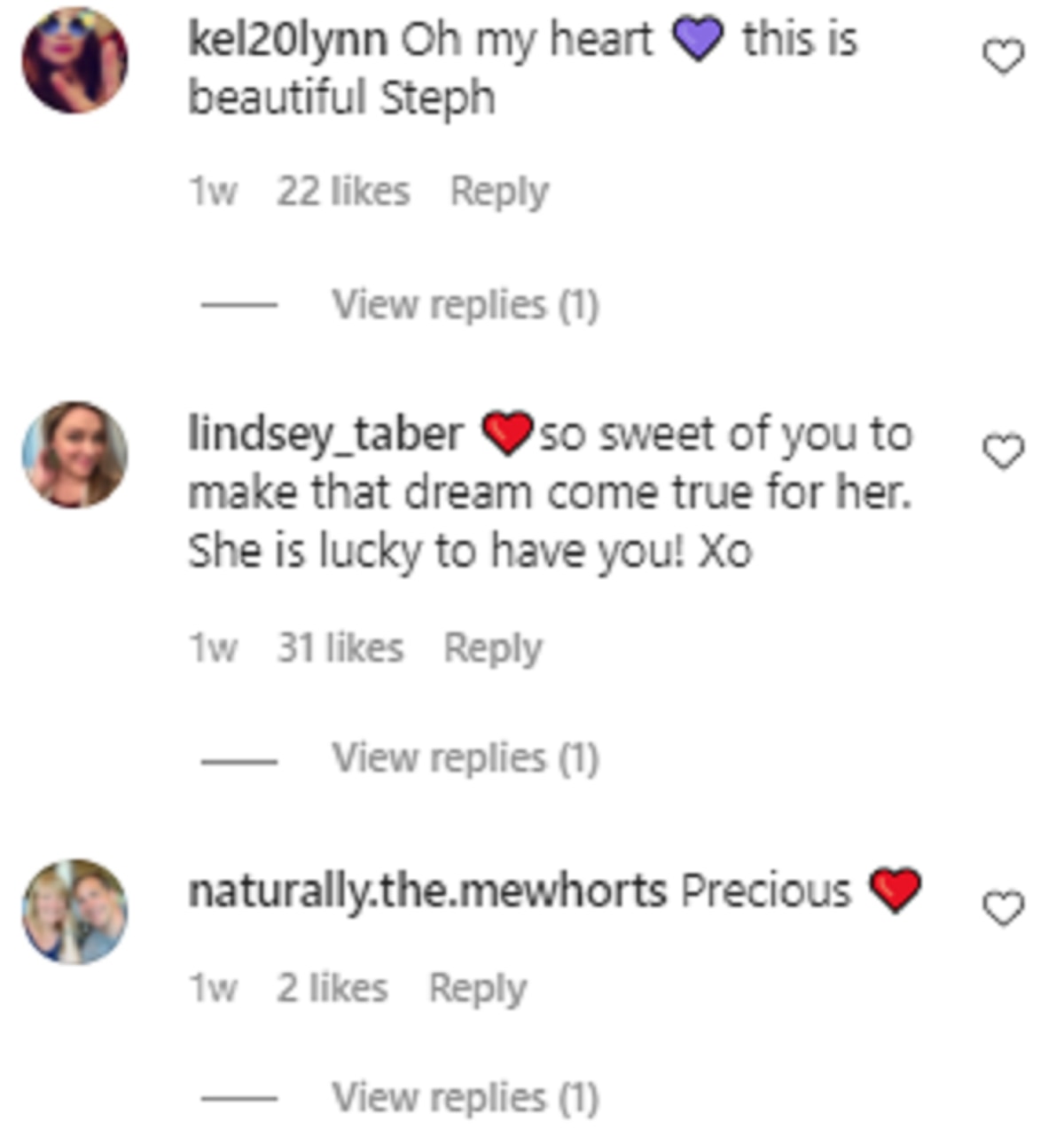Like lindsey_taber's comment with the heart
Viewport: 1064px width, 1137px height.
(1003, 452)
